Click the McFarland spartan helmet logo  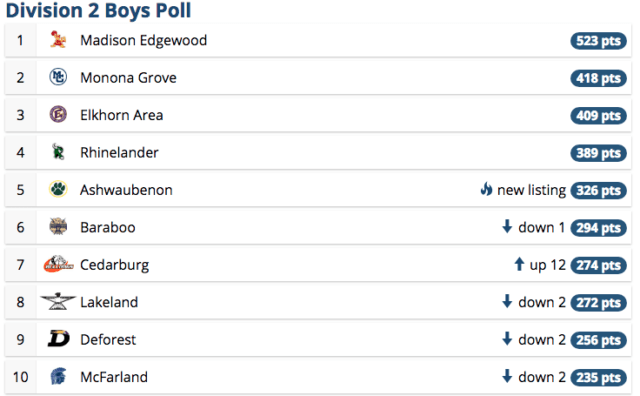(58, 376)
